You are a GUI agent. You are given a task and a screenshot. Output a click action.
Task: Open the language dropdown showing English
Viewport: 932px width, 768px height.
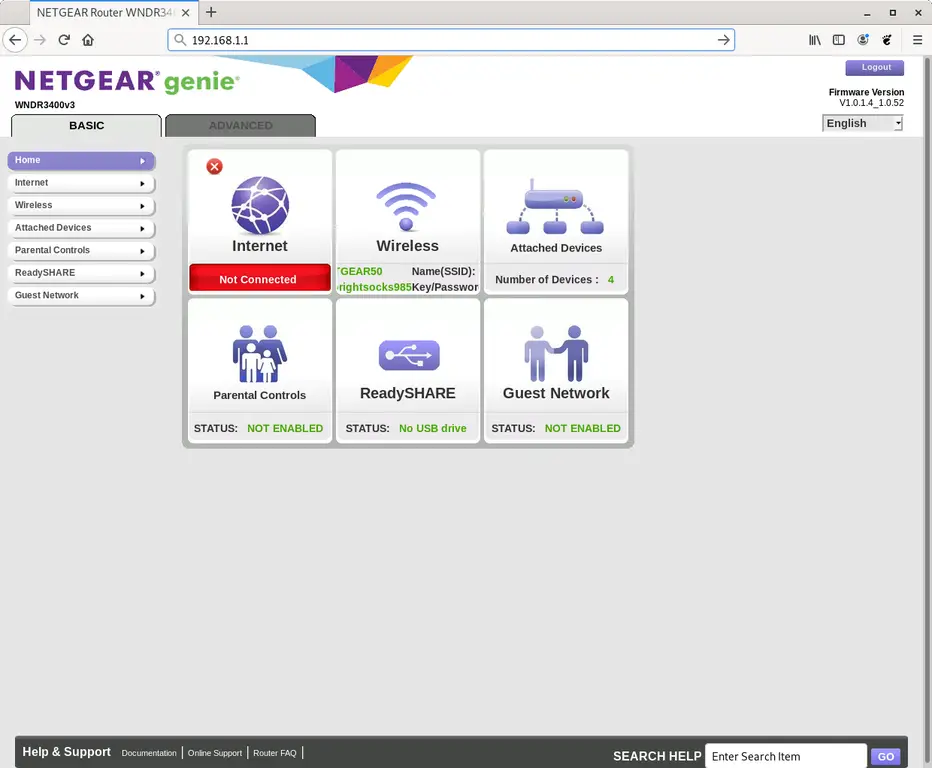(x=862, y=123)
